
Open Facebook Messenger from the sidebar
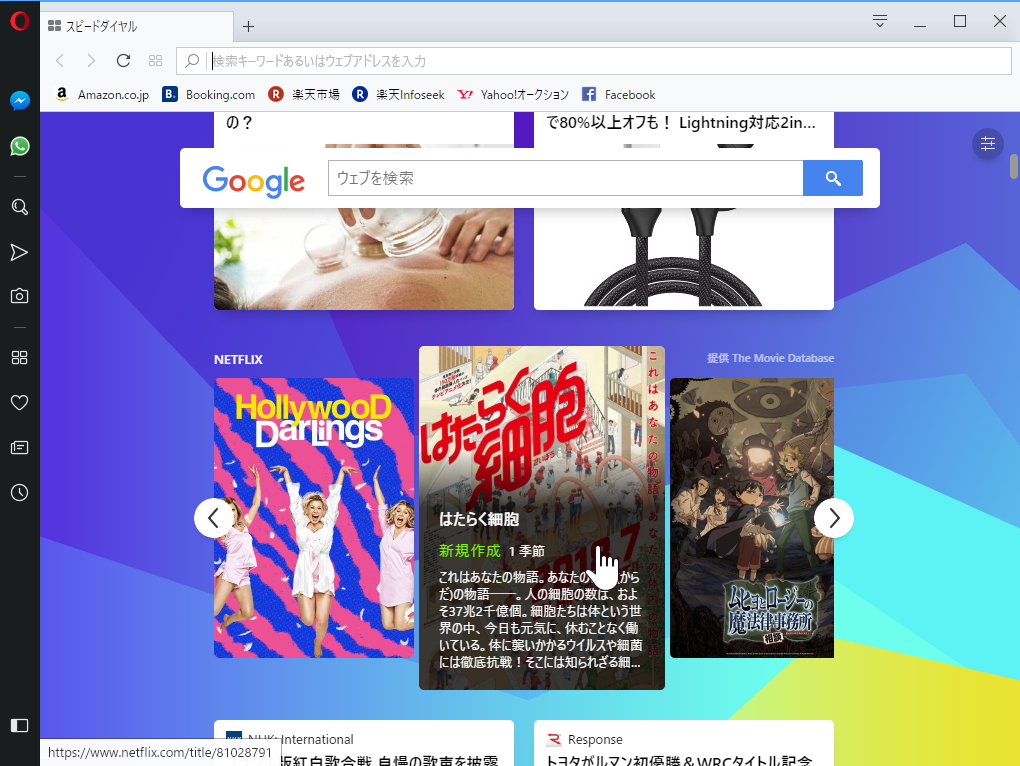click(x=19, y=99)
